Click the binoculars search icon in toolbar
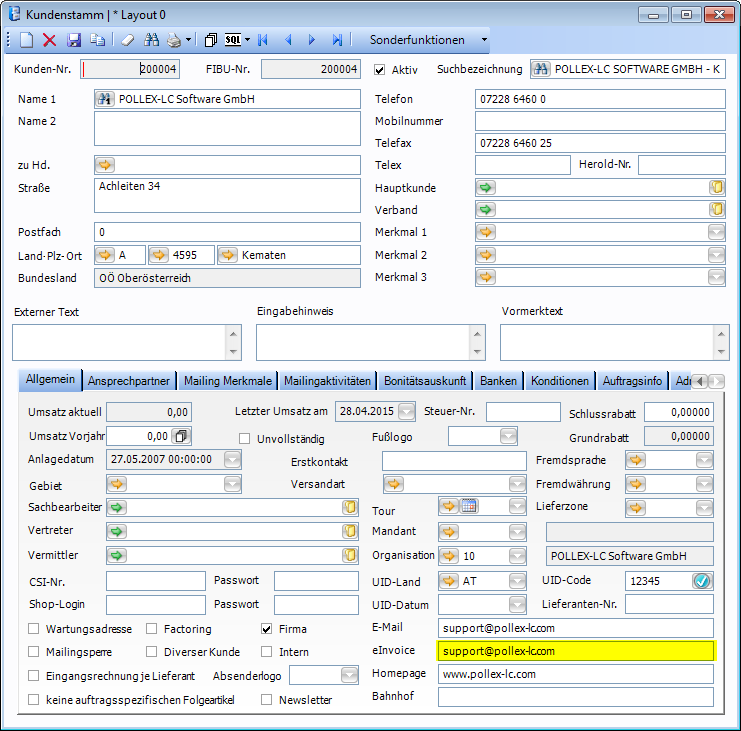Viewport: 741px width, 731px height. 152,40
